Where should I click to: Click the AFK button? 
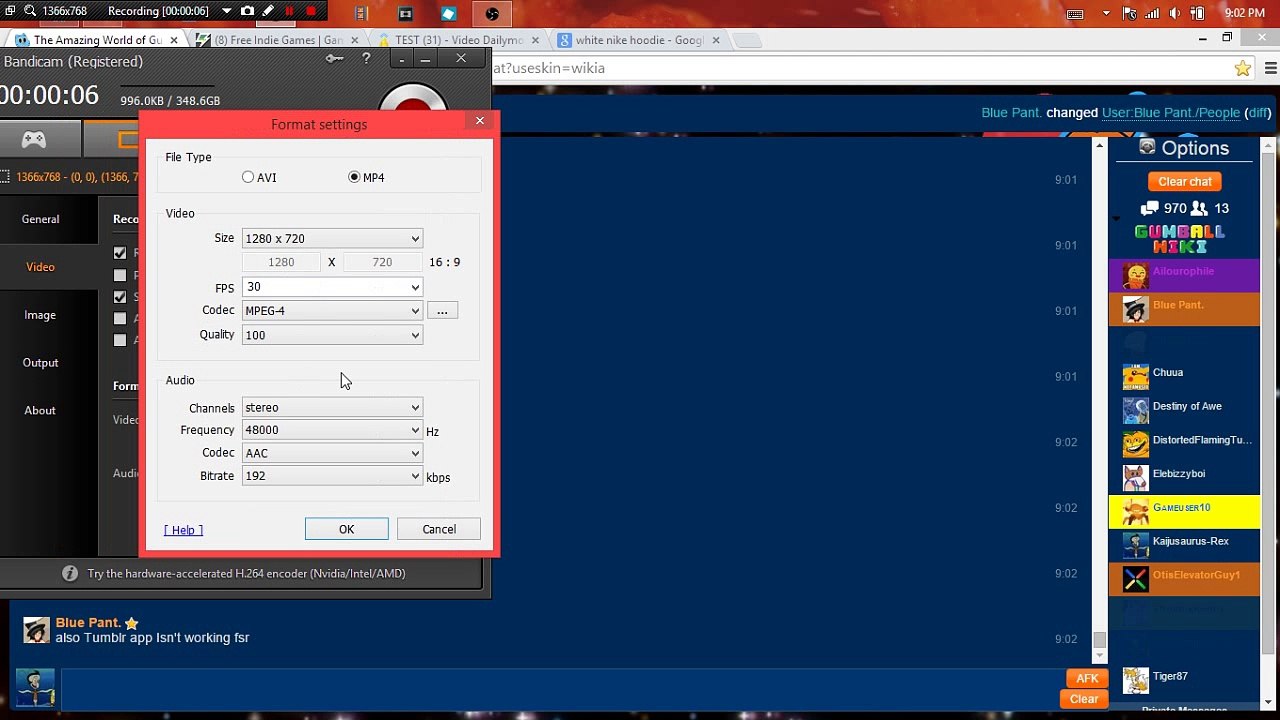tap(1087, 678)
